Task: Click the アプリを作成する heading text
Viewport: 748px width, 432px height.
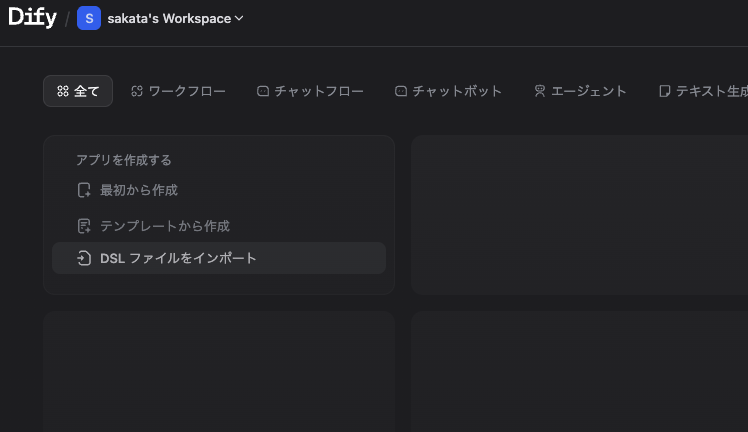Action: click(124, 160)
